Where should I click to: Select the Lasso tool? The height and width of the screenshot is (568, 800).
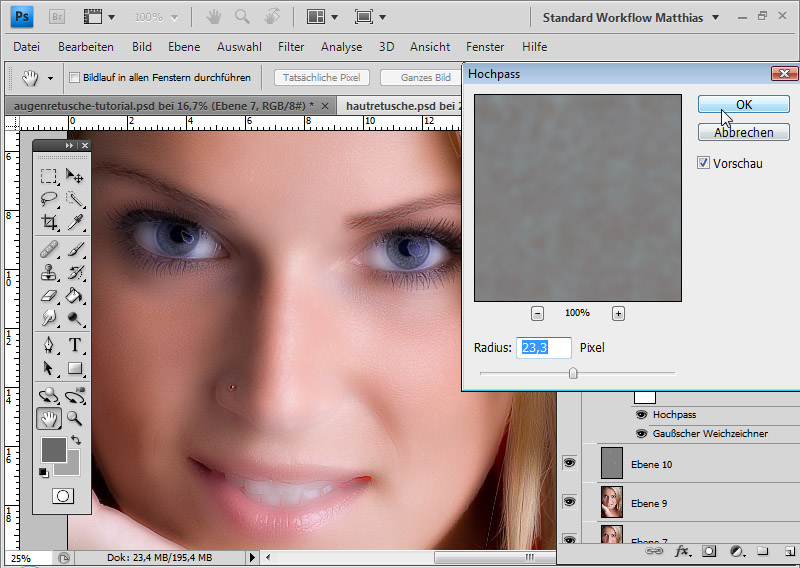pos(48,198)
